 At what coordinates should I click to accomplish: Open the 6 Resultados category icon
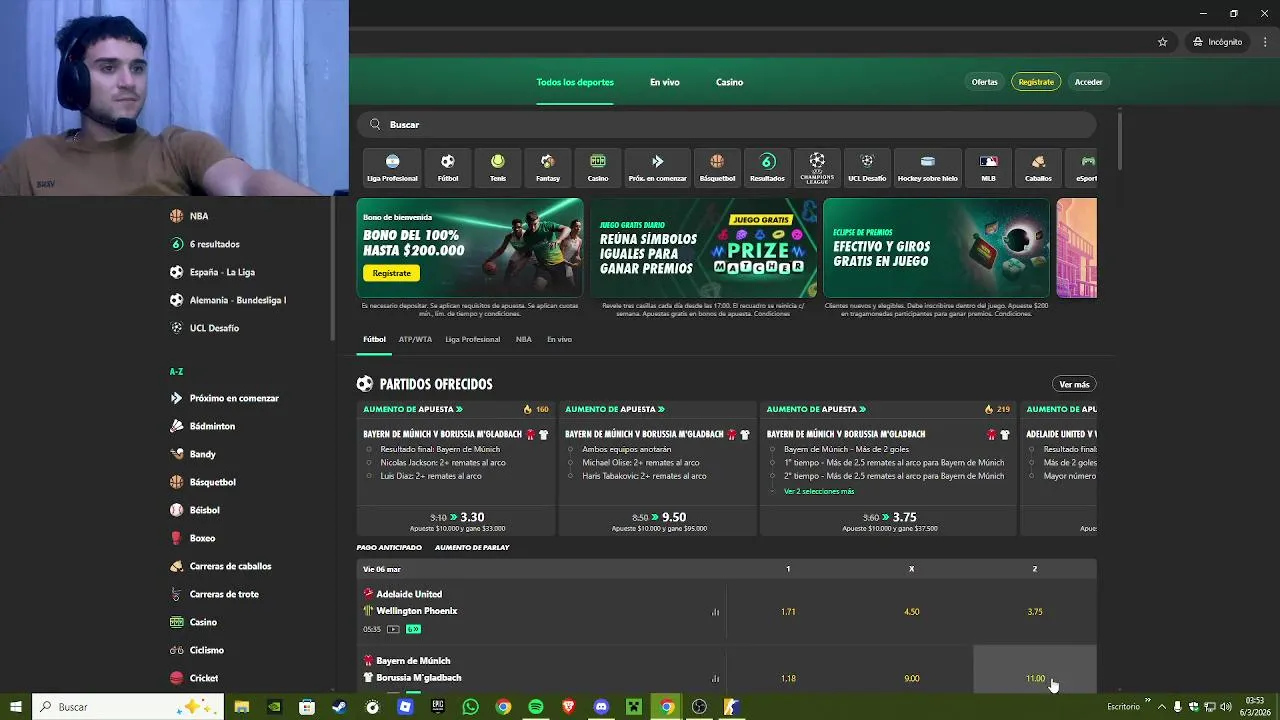click(767, 167)
